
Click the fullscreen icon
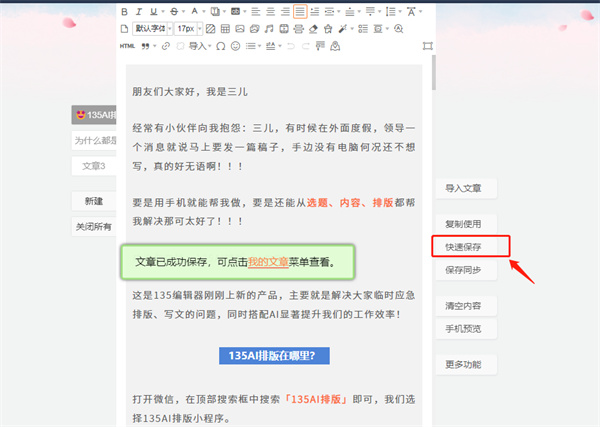click(427, 46)
